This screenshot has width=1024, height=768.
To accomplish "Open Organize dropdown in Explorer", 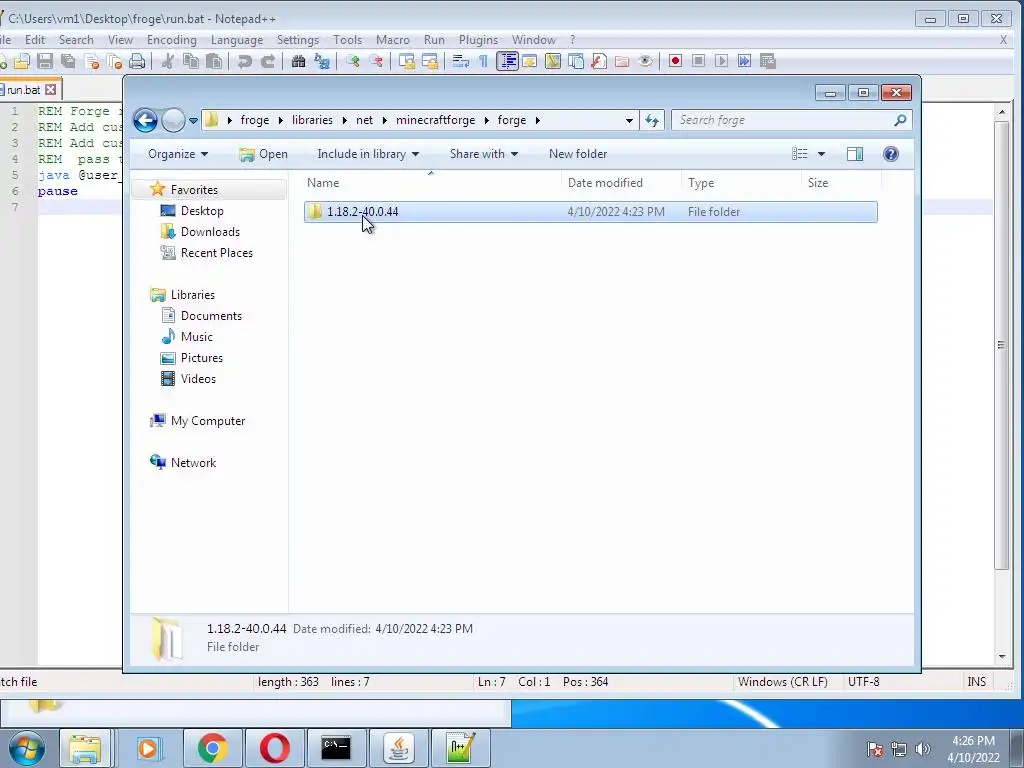I will (178, 154).
